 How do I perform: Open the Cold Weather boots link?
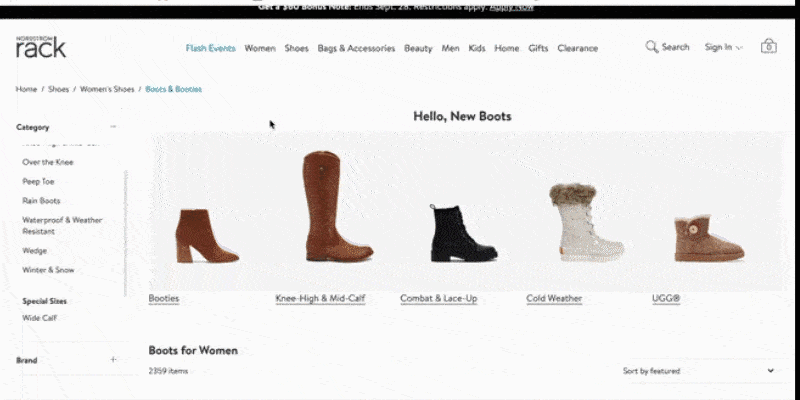(x=554, y=299)
